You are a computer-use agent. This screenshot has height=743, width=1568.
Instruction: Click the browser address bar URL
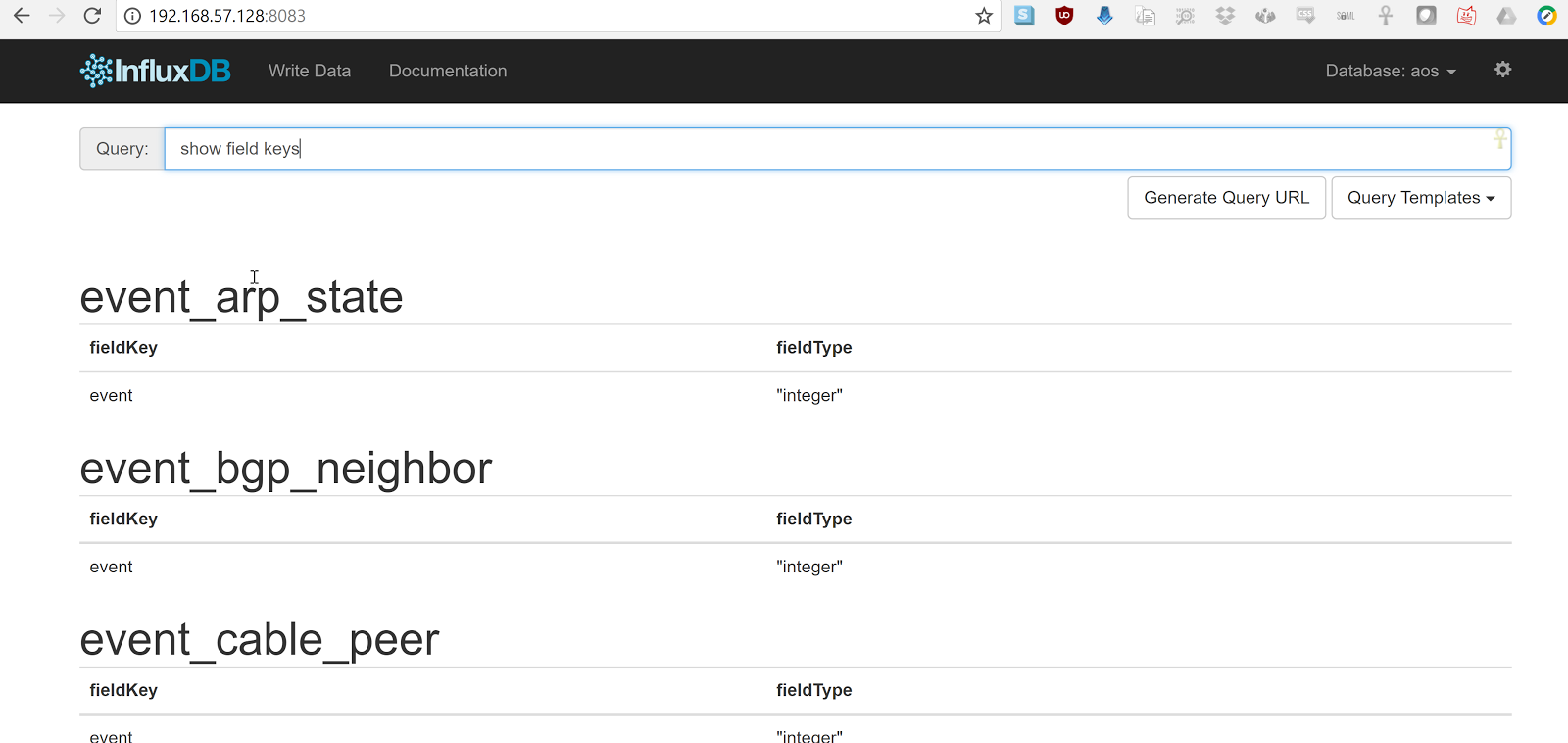point(227,16)
